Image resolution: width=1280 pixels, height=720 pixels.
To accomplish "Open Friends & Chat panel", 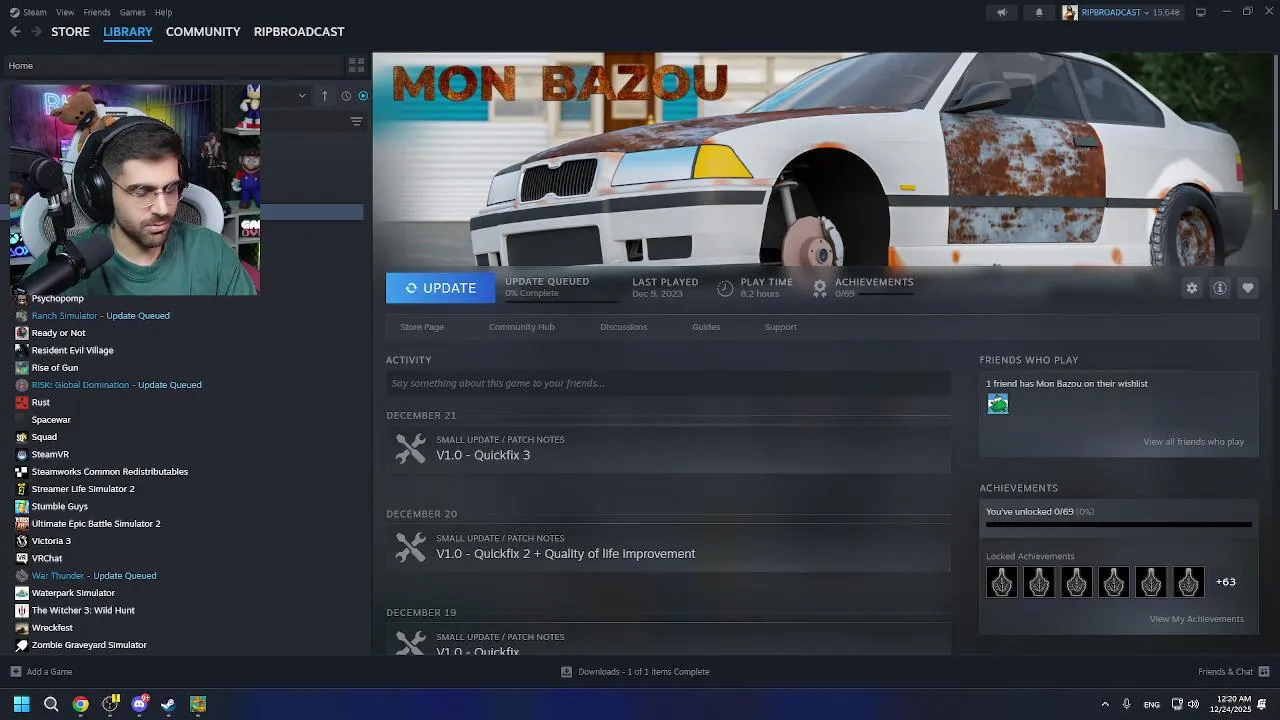I will pyautogui.click(x=1233, y=672).
